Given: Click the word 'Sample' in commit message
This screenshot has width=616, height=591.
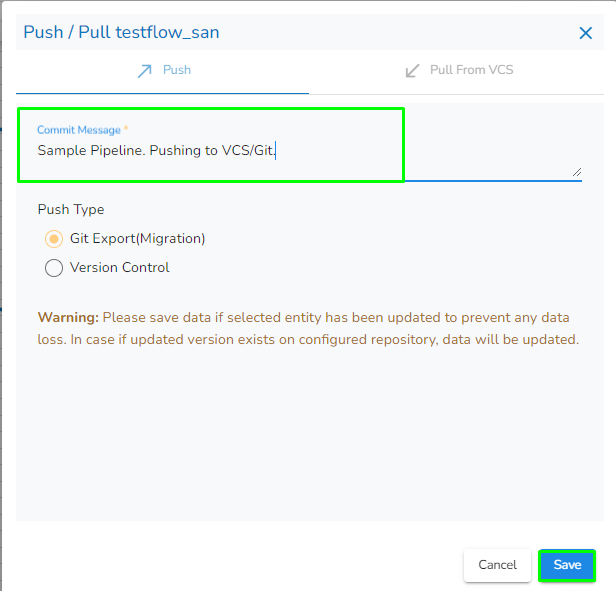Looking at the screenshot, I should (61, 151).
